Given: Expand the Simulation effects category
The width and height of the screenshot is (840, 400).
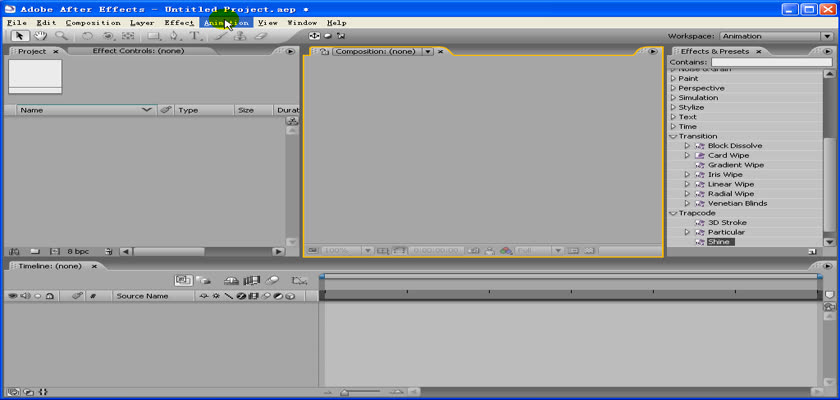Looking at the screenshot, I should [674, 97].
